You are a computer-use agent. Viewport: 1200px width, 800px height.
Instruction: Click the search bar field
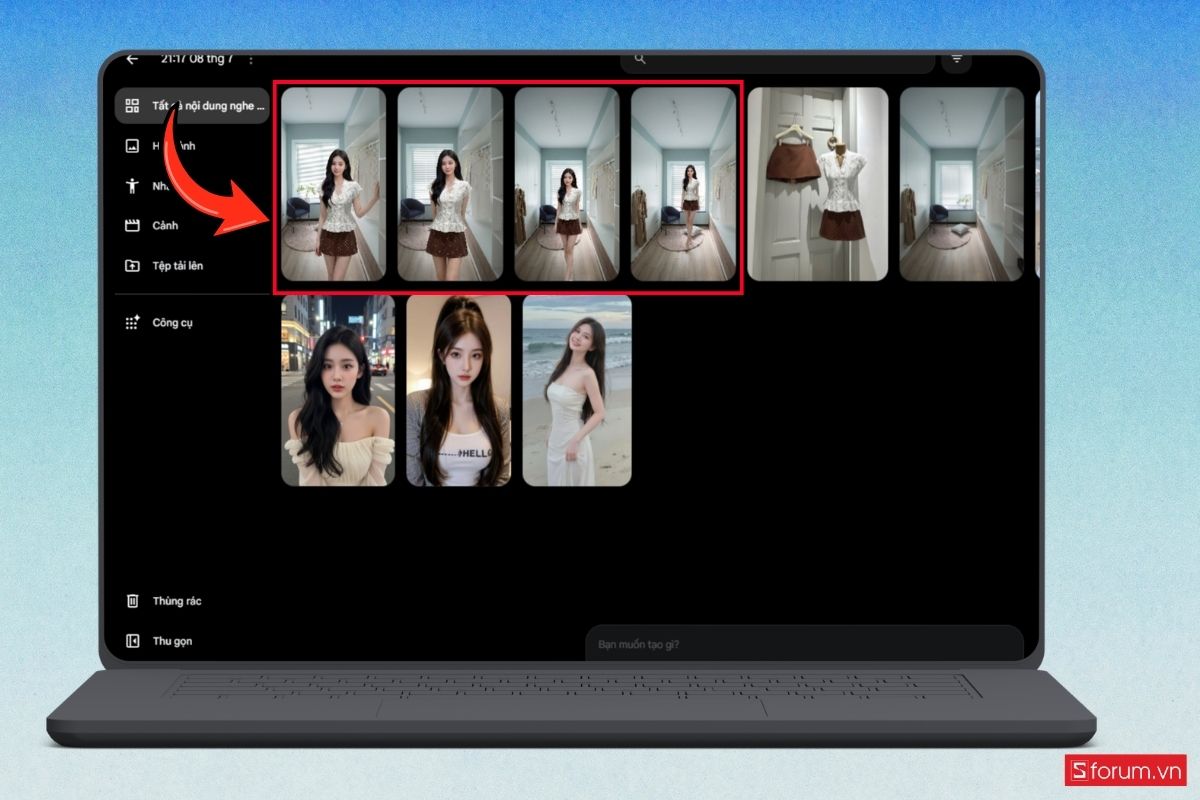778,61
